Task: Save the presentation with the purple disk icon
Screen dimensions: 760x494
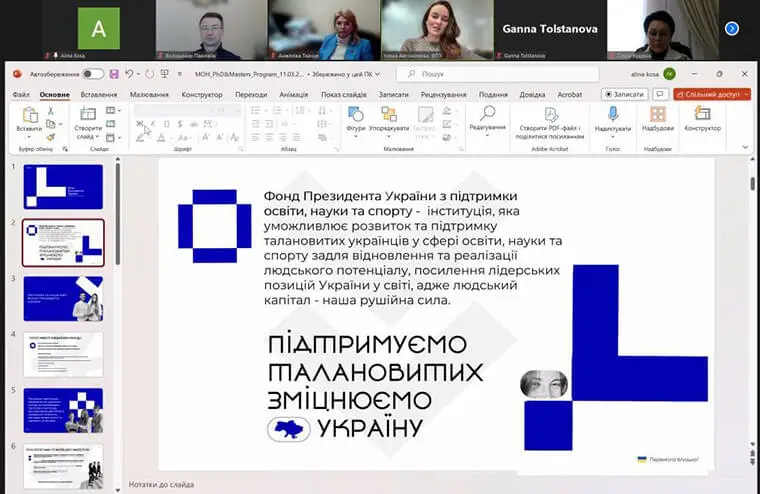Action: point(114,74)
